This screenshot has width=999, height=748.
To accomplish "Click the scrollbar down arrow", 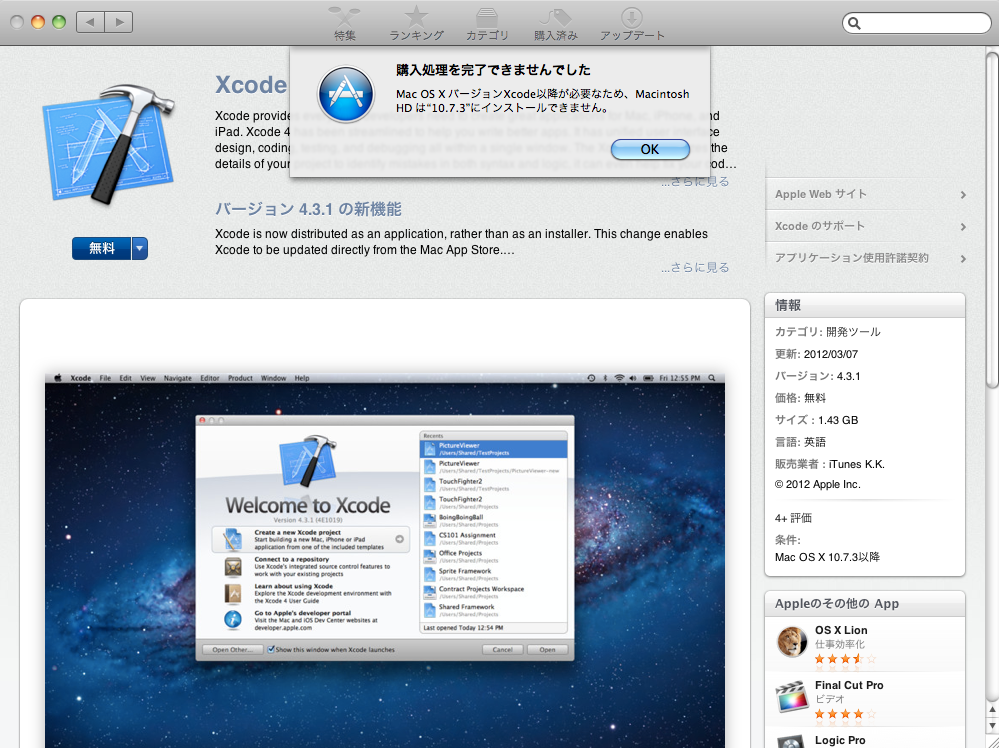I will [x=992, y=726].
